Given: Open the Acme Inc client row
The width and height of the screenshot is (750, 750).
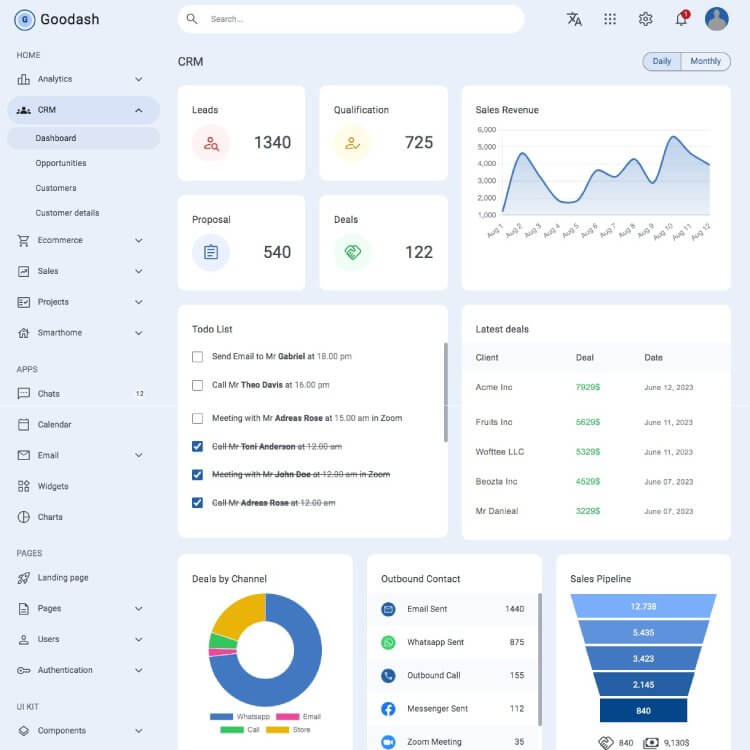Looking at the screenshot, I should click(596, 387).
